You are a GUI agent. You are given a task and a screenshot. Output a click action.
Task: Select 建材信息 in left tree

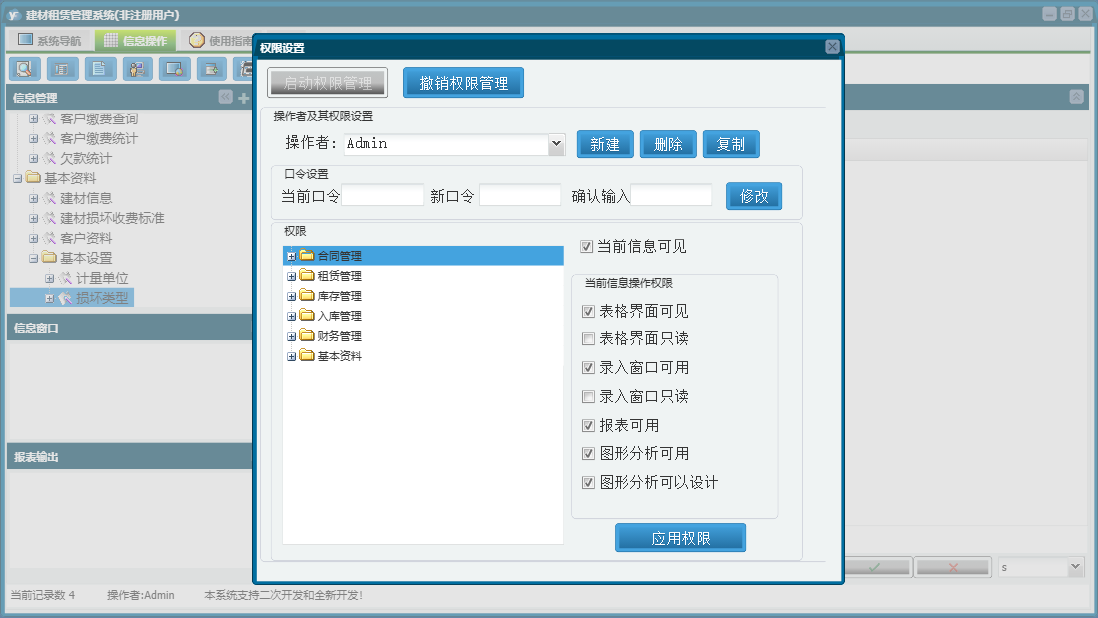click(85, 199)
